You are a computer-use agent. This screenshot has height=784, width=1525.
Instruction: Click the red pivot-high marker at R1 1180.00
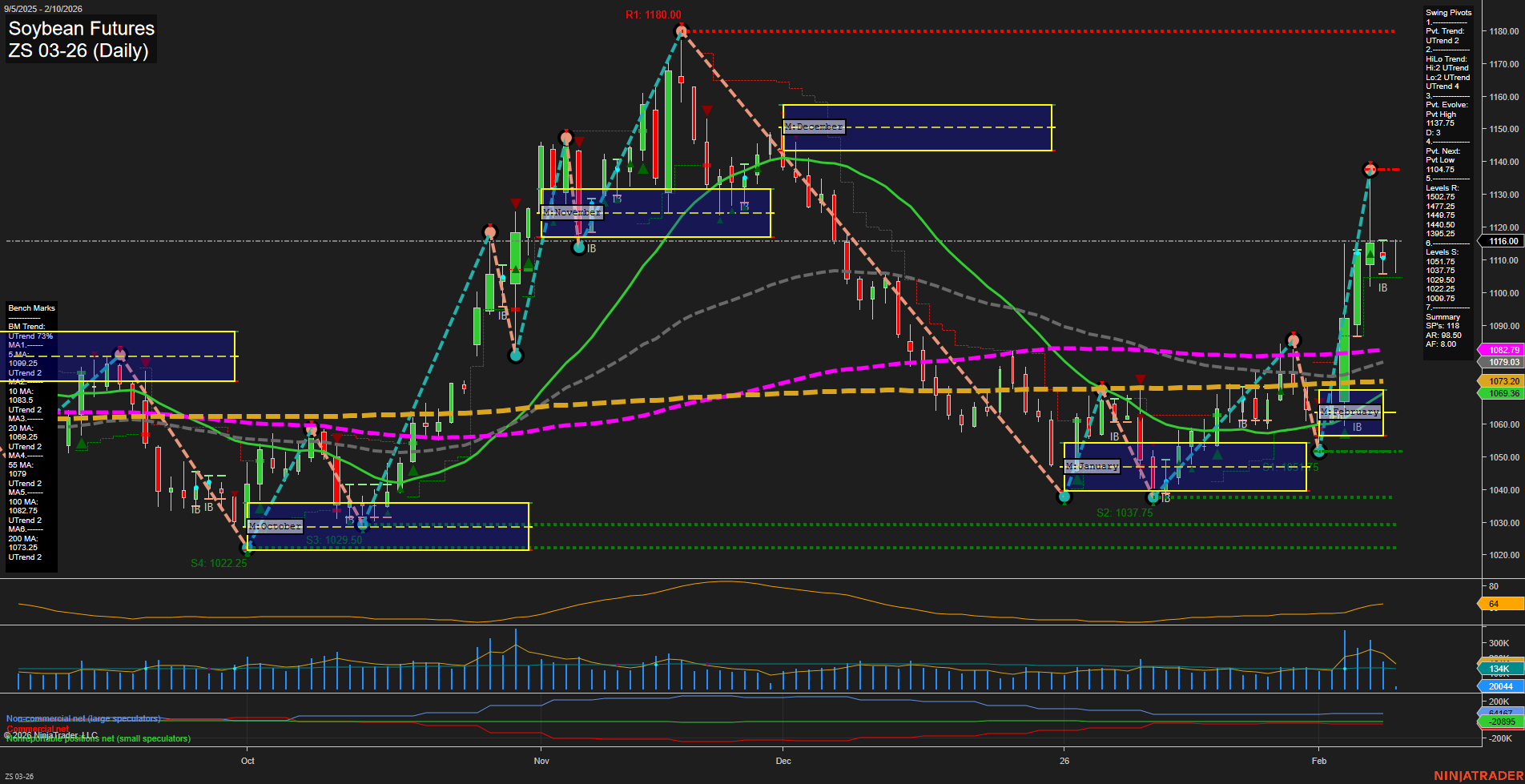point(682,30)
